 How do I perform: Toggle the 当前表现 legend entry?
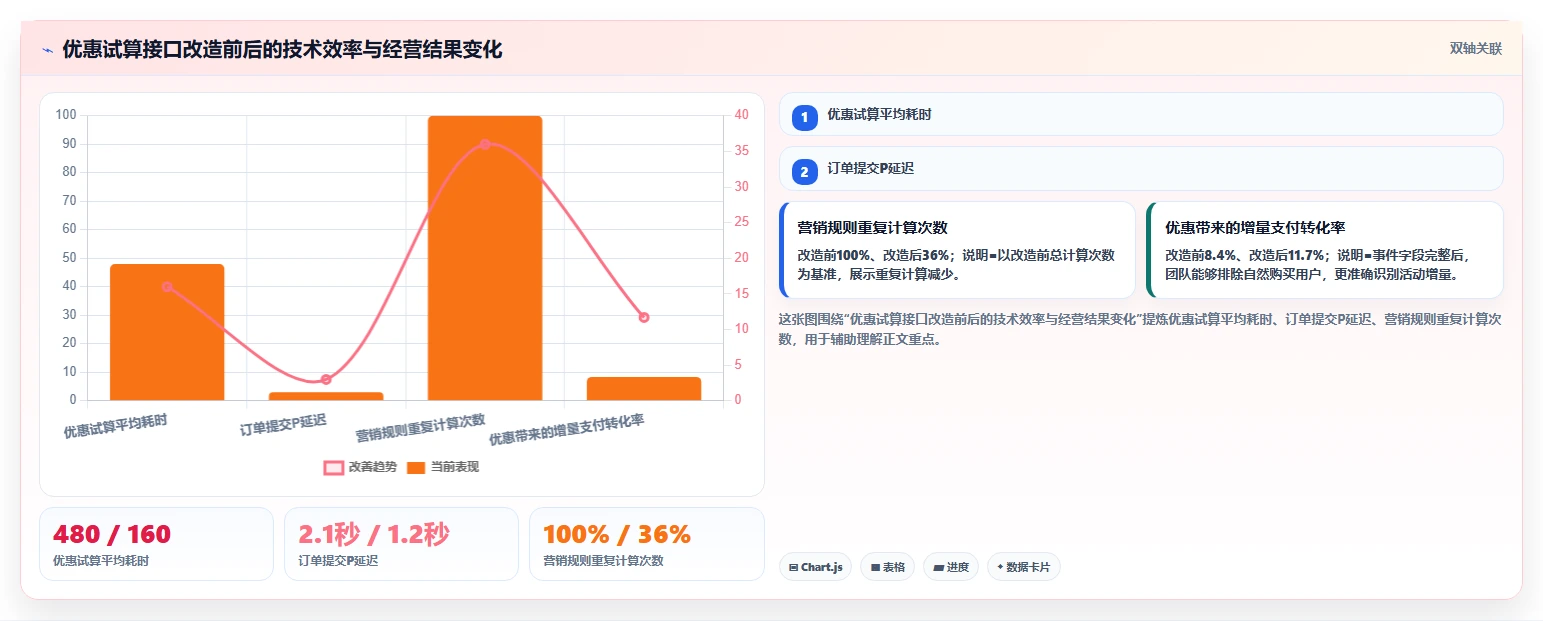[x=443, y=467]
